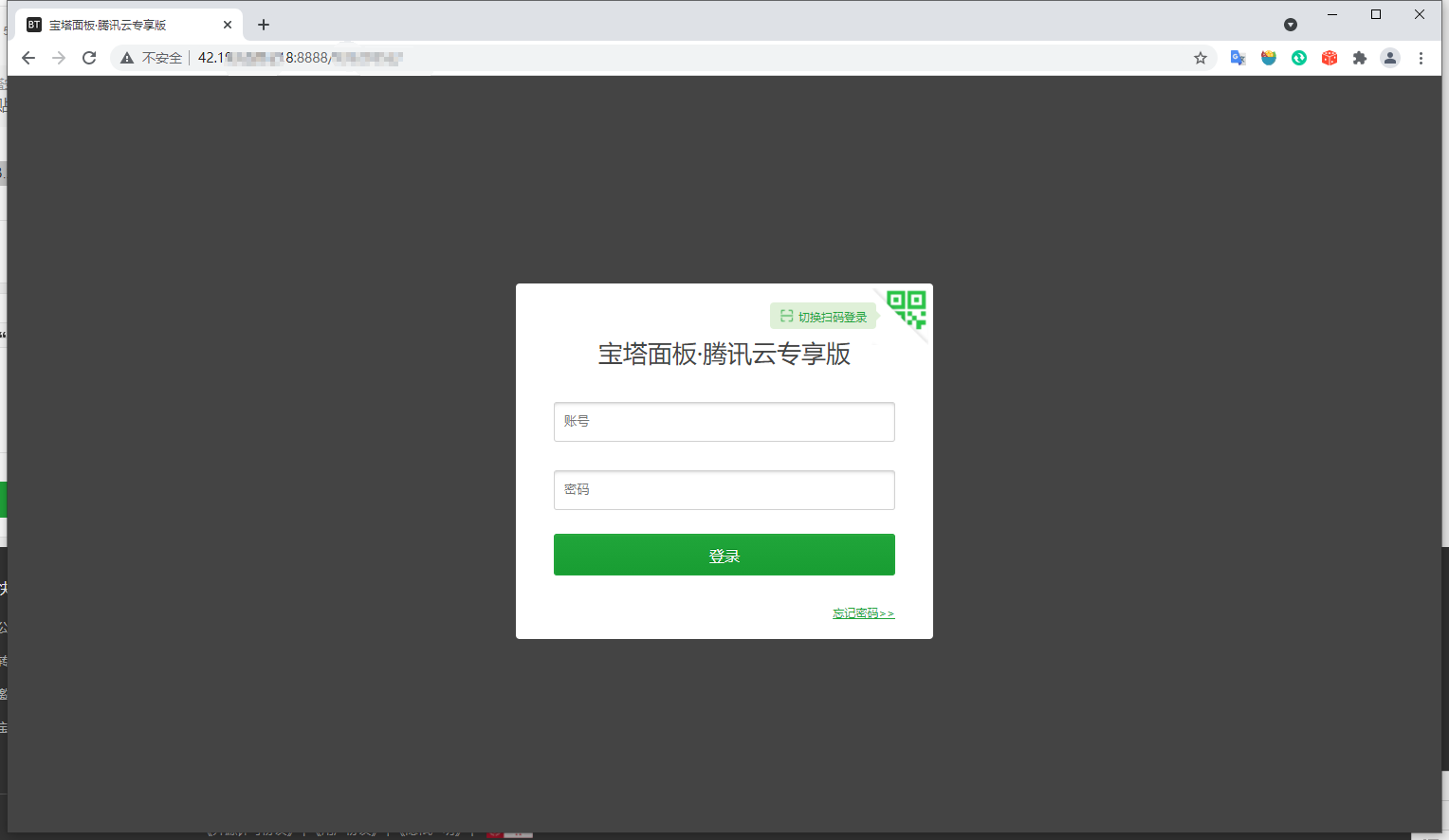Open the tab search dropdown arrow
The image size is (1449, 840).
tap(1291, 25)
